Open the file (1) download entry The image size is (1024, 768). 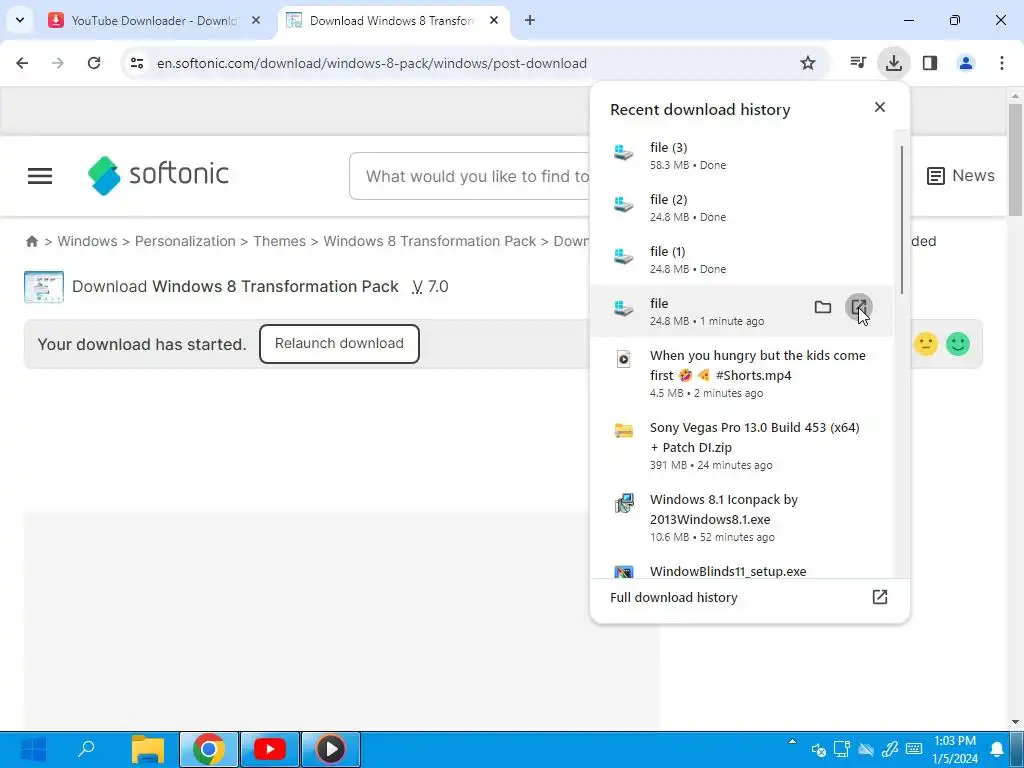coord(741,259)
